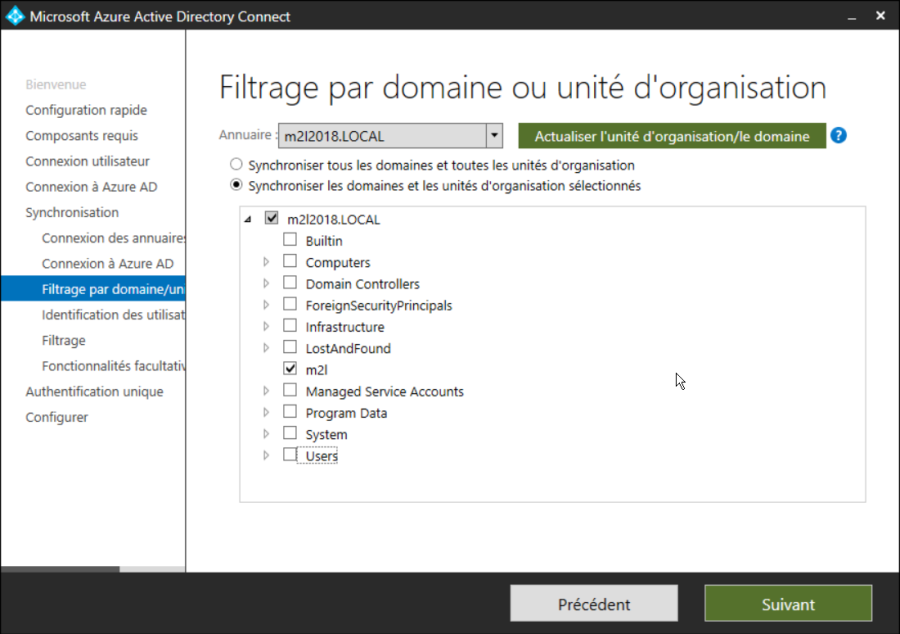Select 'Filtrage par domaine/unité' sidebar item
The image size is (900, 634).
pyautogui.click(x=93, y=289)
